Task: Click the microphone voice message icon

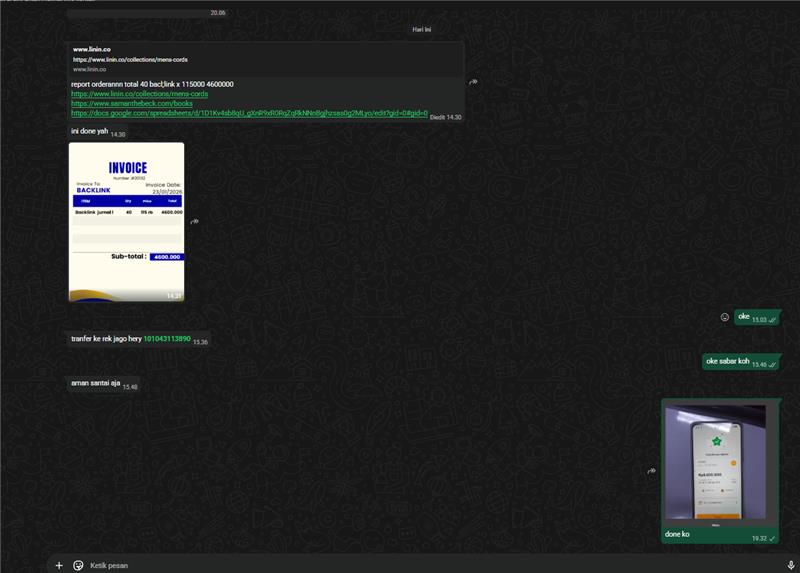Action: pyautogui.click(x=791, y=565)
